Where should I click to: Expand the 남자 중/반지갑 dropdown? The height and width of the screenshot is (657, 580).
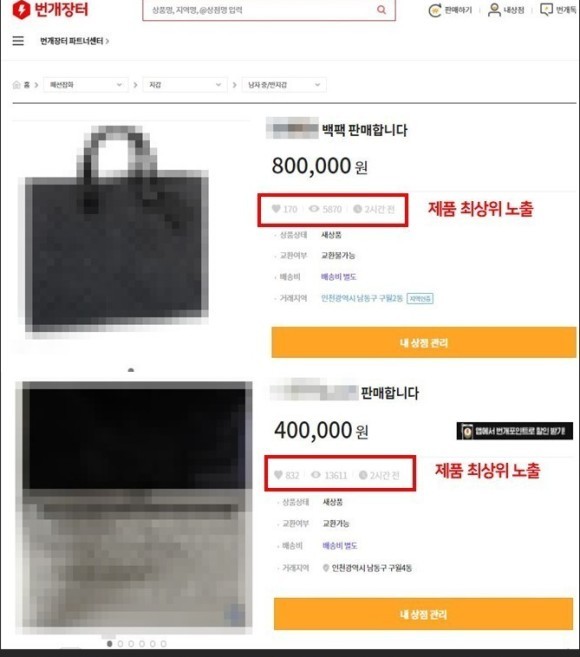point(284,85)
